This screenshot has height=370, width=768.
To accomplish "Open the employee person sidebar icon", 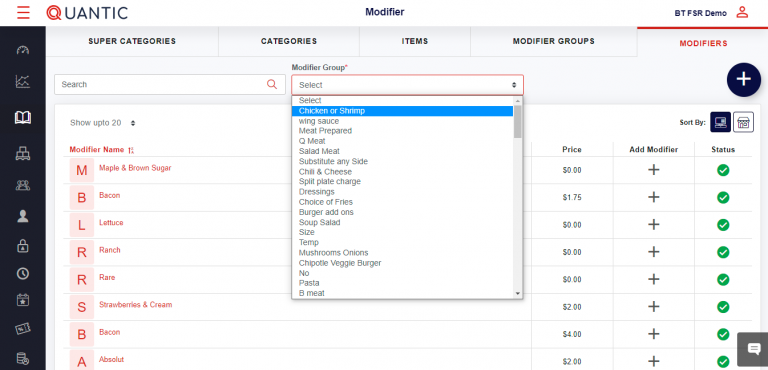I will 23,217.
